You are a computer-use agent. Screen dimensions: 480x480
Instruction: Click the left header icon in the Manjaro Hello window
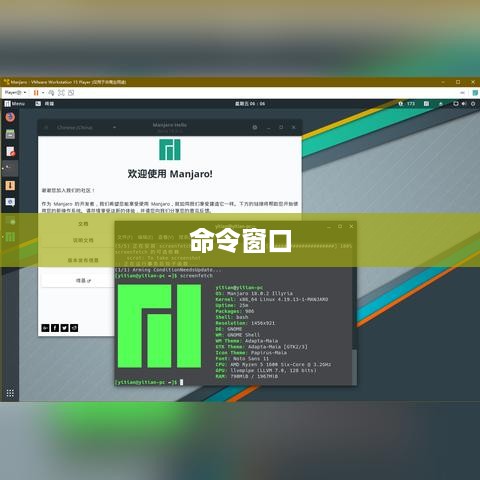coord(46,127)
